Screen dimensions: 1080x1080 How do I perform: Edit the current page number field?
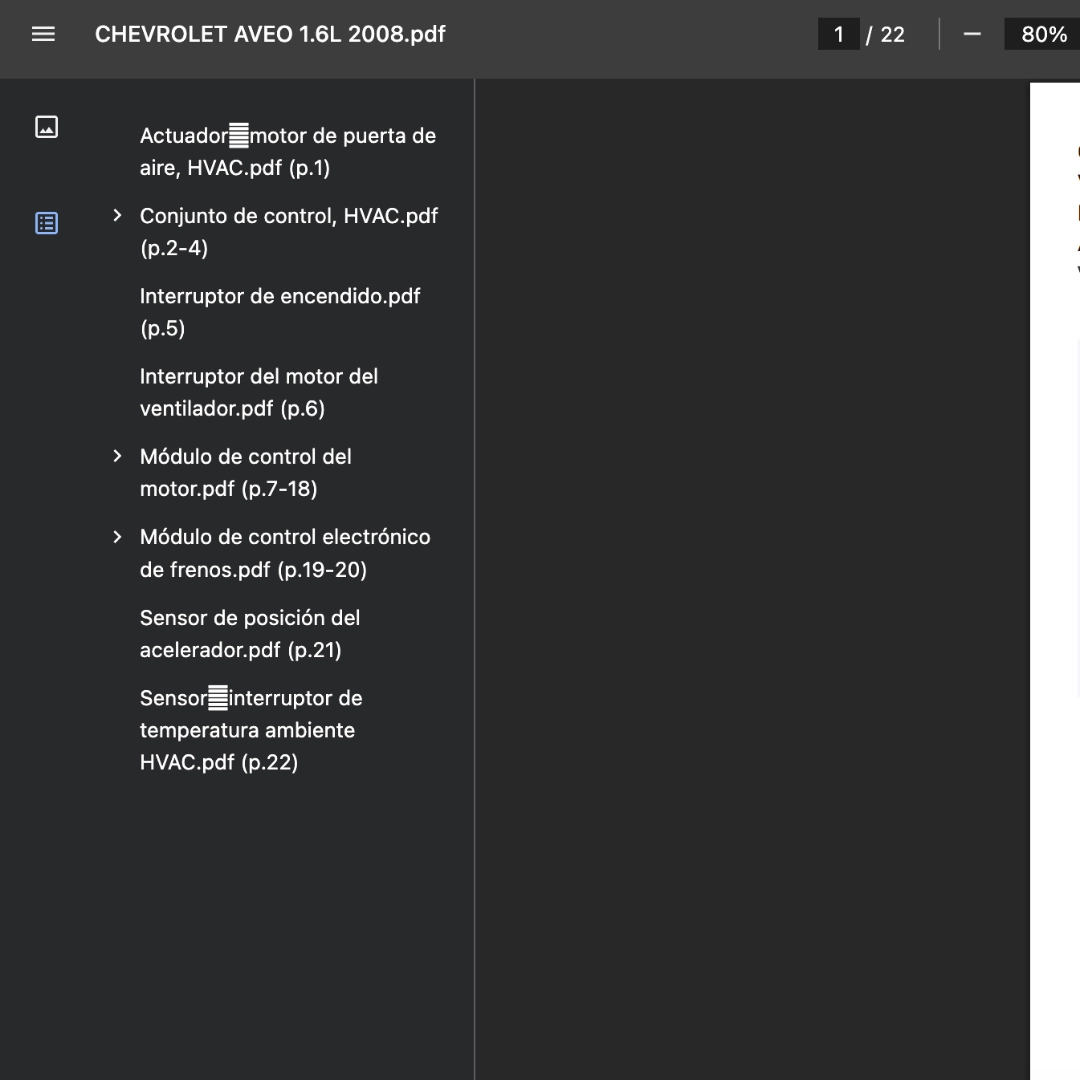(x=838, y=34)
